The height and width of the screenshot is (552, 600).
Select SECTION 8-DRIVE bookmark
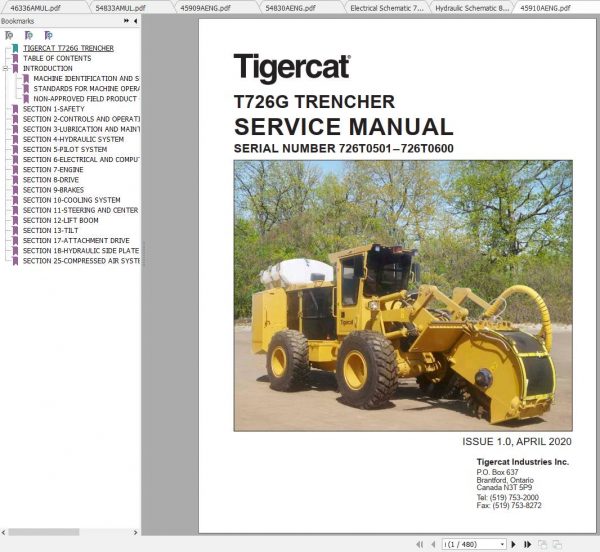pyautogui.click(x=51, y=180)
